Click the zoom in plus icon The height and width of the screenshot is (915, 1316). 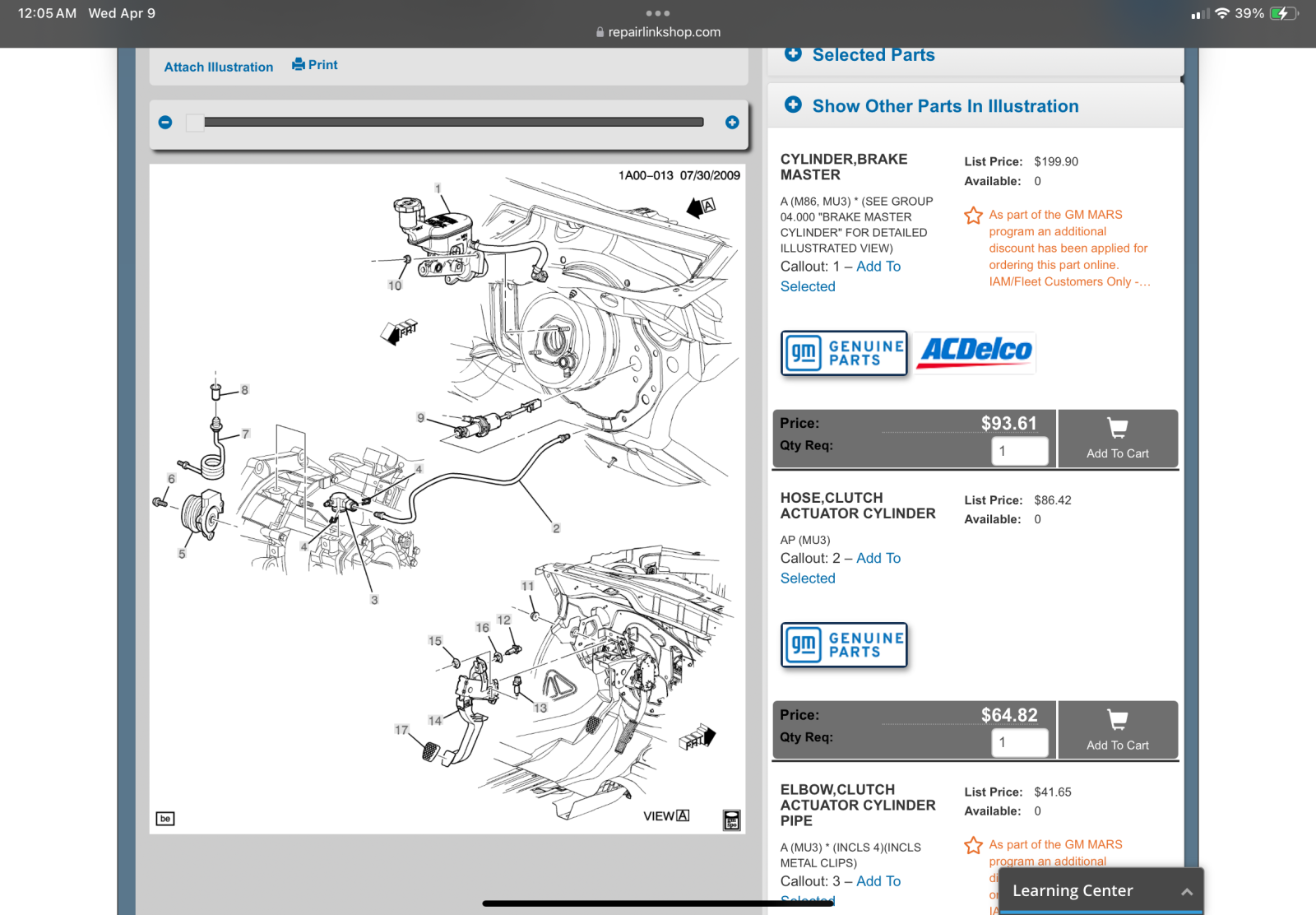pyautogui.click(x=732, y=123)
